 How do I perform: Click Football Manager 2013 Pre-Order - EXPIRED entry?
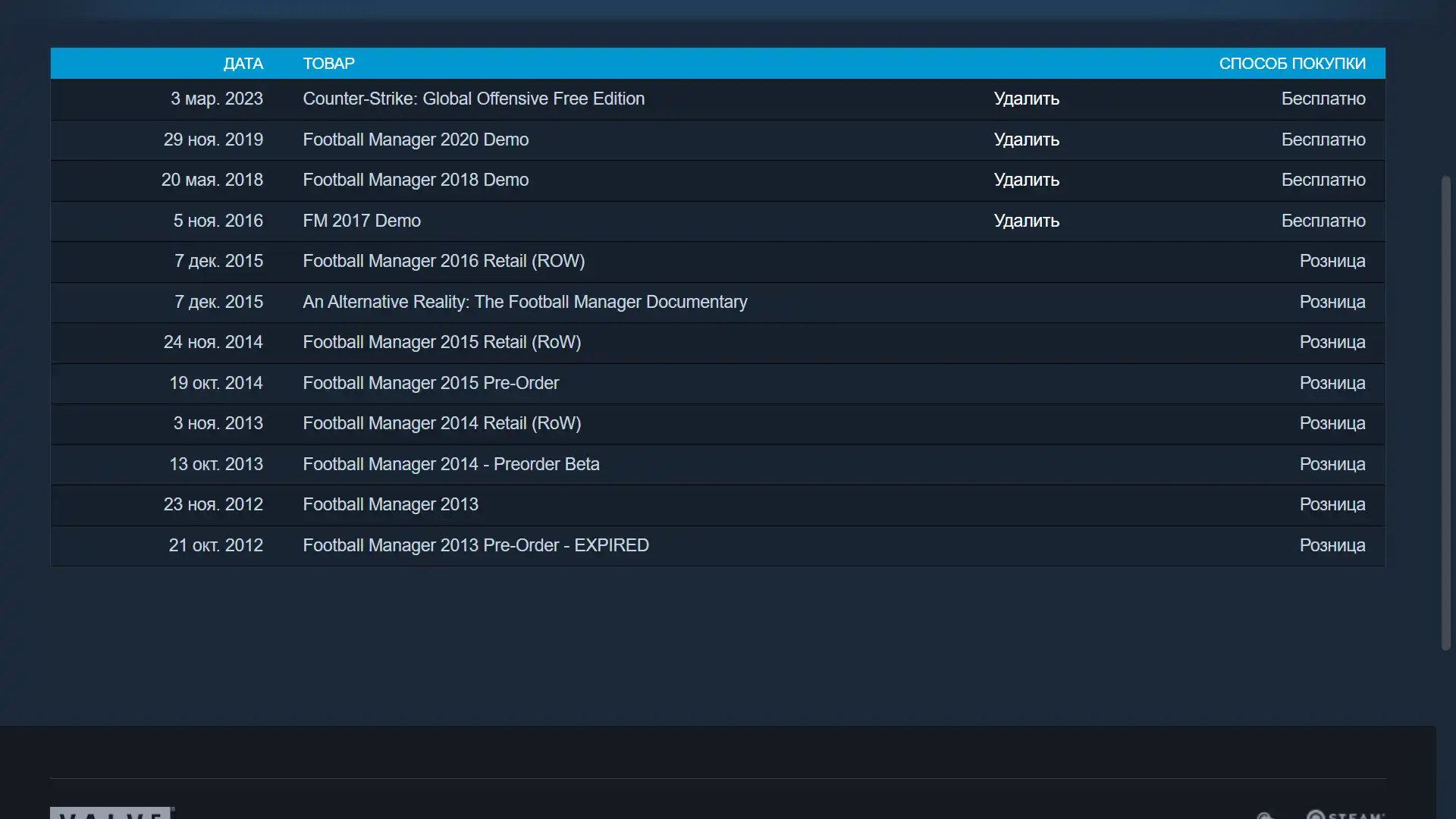pyautogui.click(x=475, y=545)
